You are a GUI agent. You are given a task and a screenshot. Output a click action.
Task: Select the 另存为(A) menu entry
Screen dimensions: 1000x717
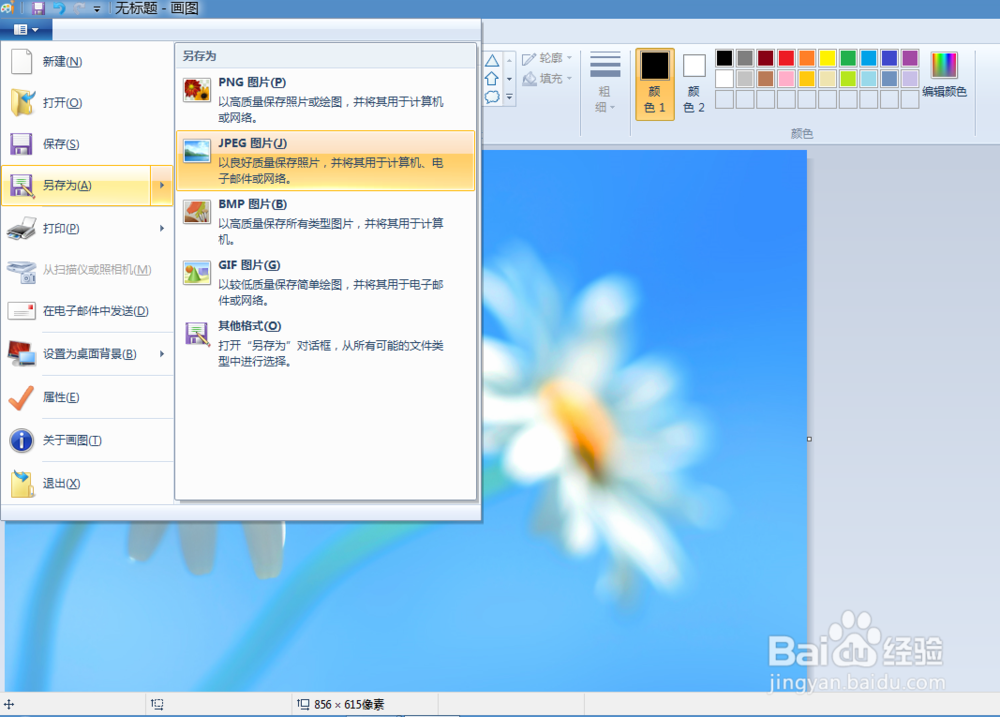point(77,185)
